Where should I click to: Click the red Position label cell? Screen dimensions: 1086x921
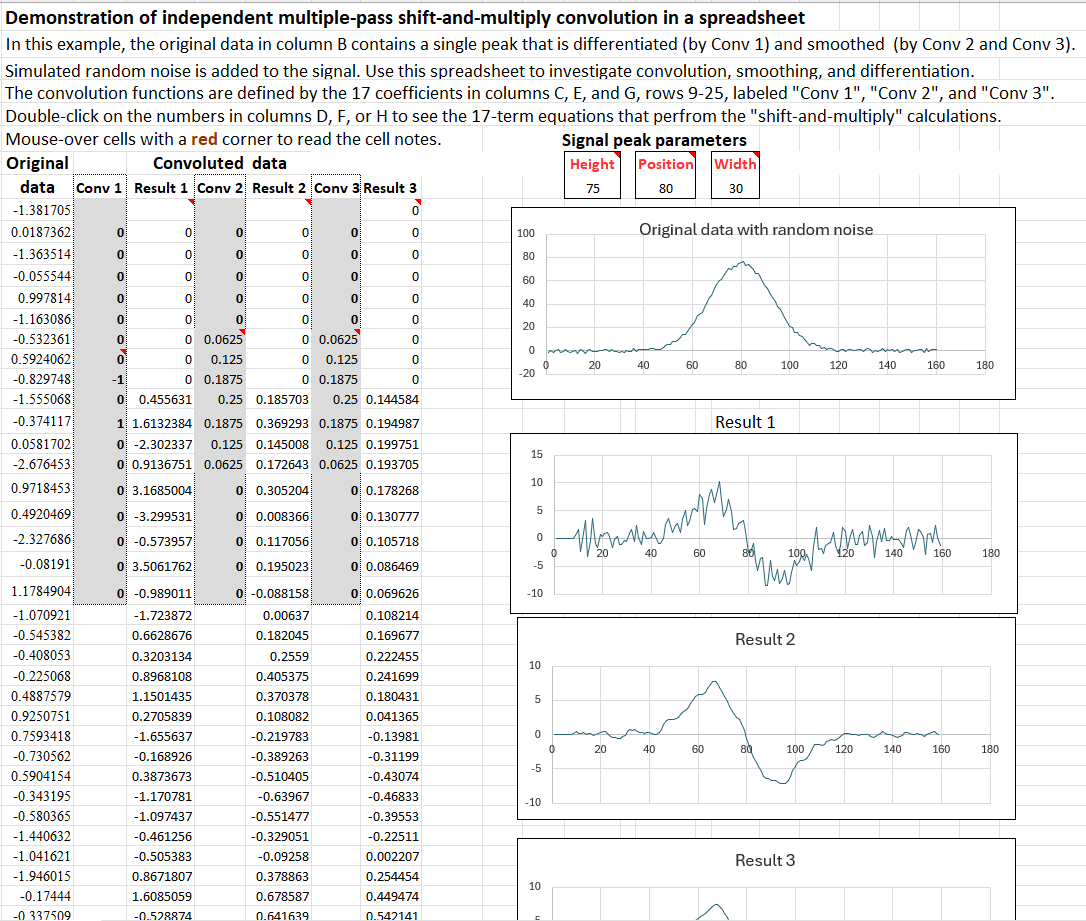point(665,164)
